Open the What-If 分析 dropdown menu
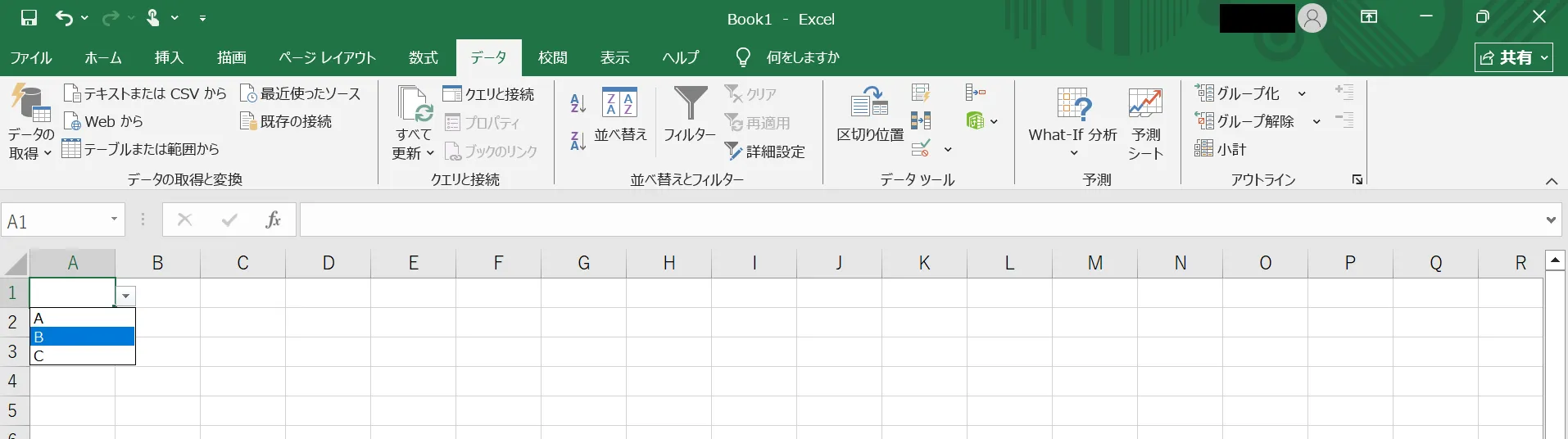Image resolution: width=1568 pixels, height=439 pixels. point(1072,123)
